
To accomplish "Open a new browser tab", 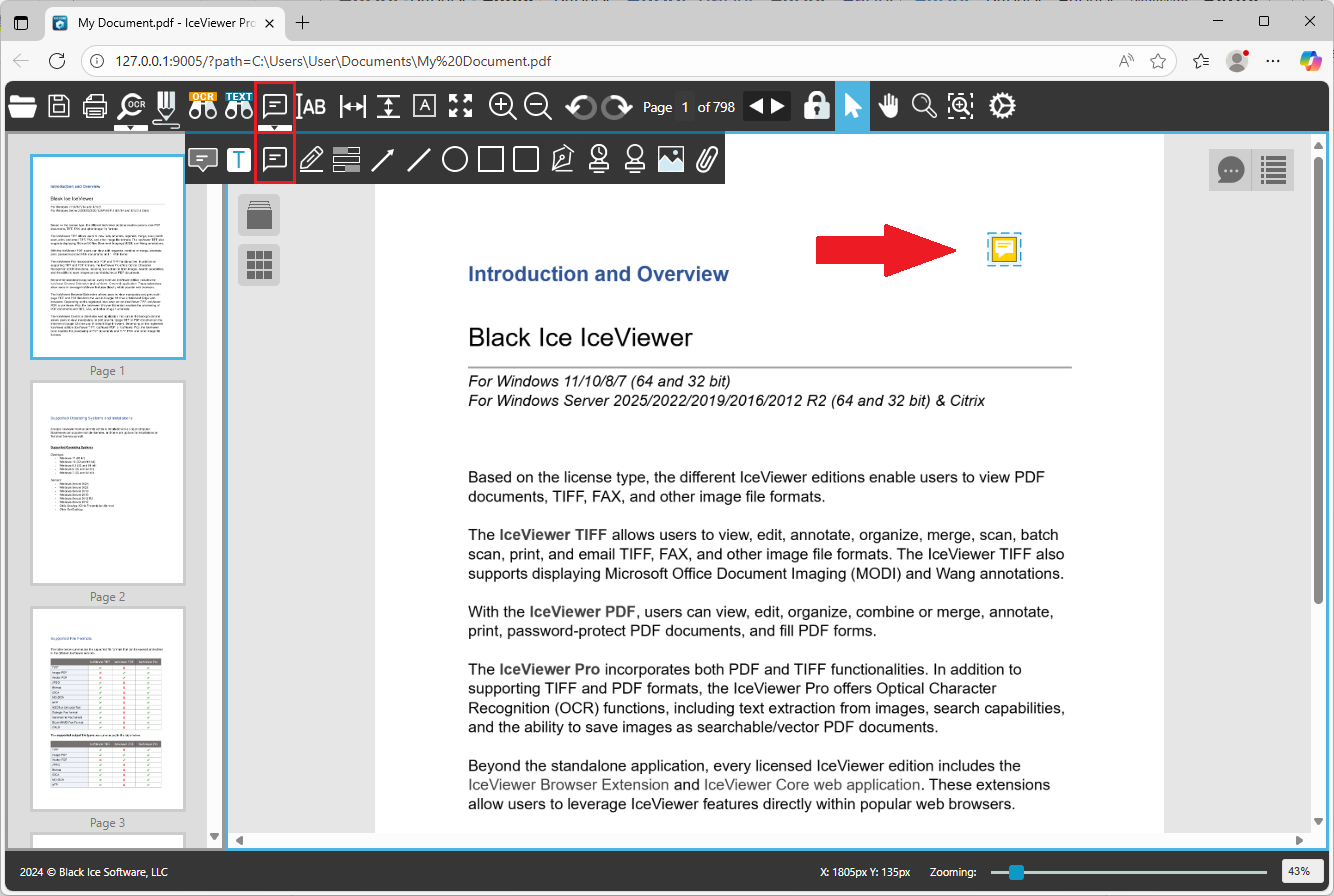I will click(x=302, y=22).
